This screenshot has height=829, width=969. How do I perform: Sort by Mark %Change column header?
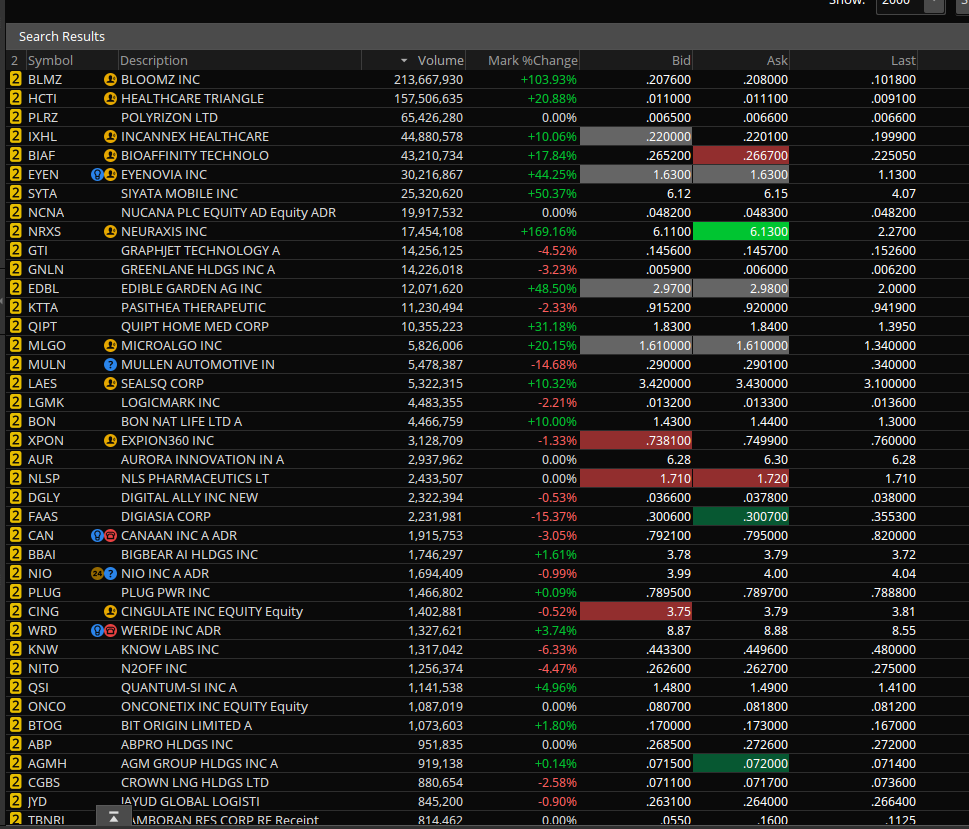tap(523, 60)
